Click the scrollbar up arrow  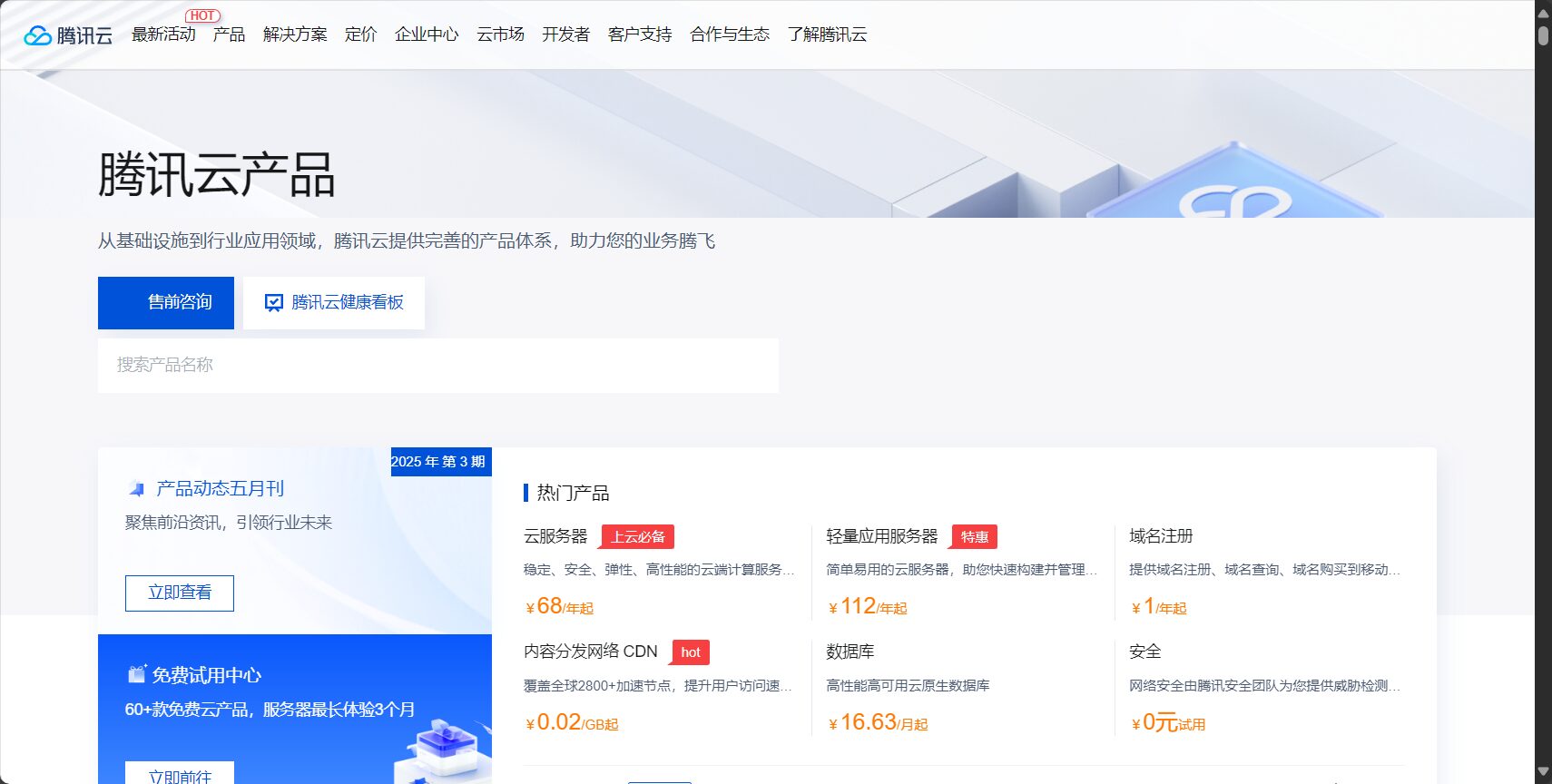[x=1543, y=13]
